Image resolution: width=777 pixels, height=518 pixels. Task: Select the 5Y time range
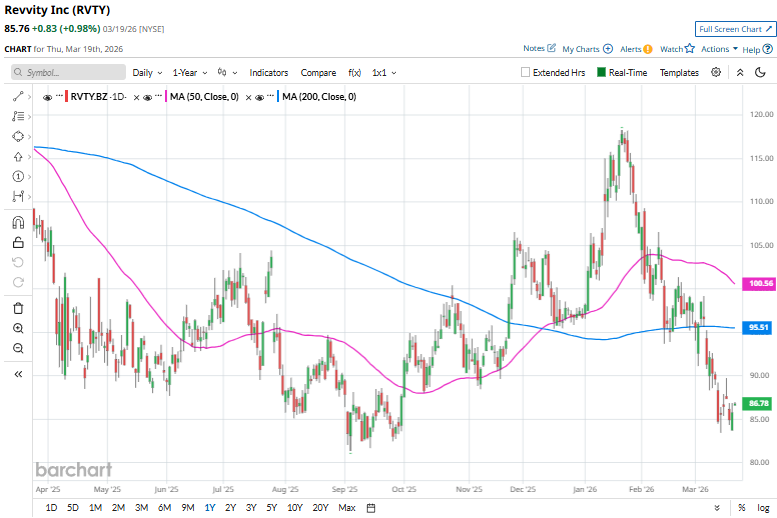point(272,508)
